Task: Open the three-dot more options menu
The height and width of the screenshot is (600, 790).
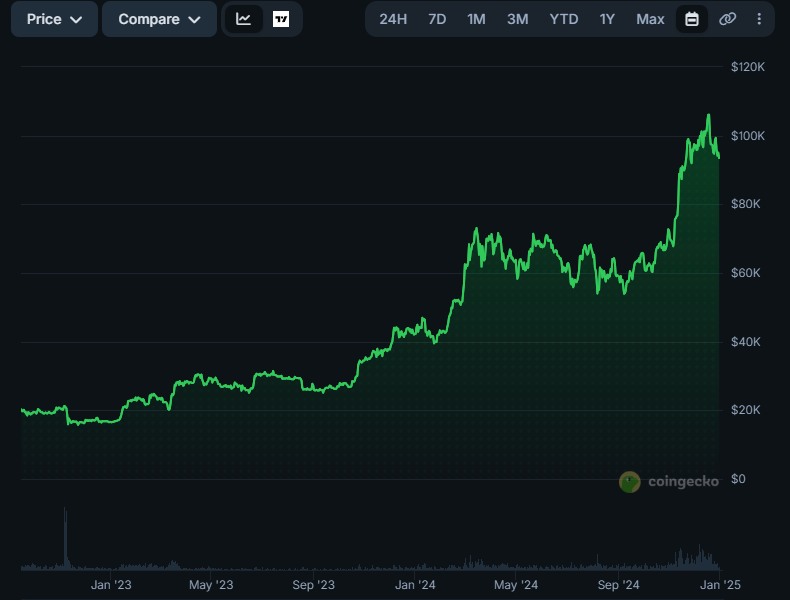Action: pyautogui.click(x=759, y=19)
